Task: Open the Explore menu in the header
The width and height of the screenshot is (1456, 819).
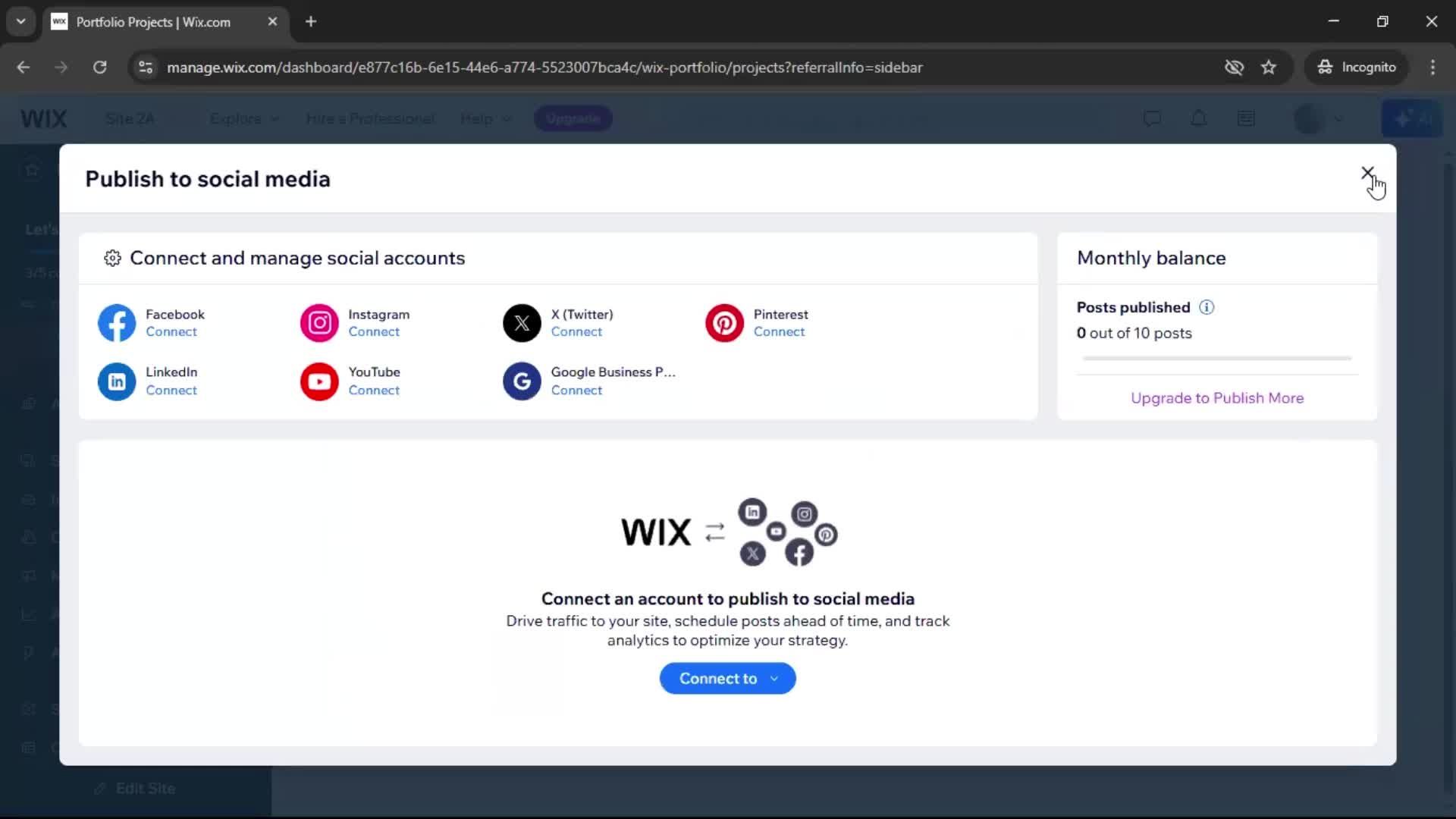Action: pos(244,119)
